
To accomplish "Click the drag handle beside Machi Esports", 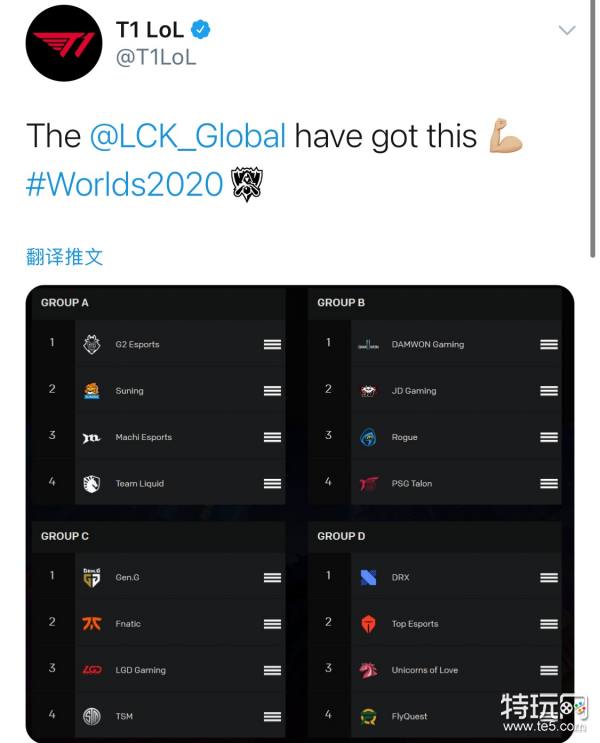I will click(x=272, y=437).
